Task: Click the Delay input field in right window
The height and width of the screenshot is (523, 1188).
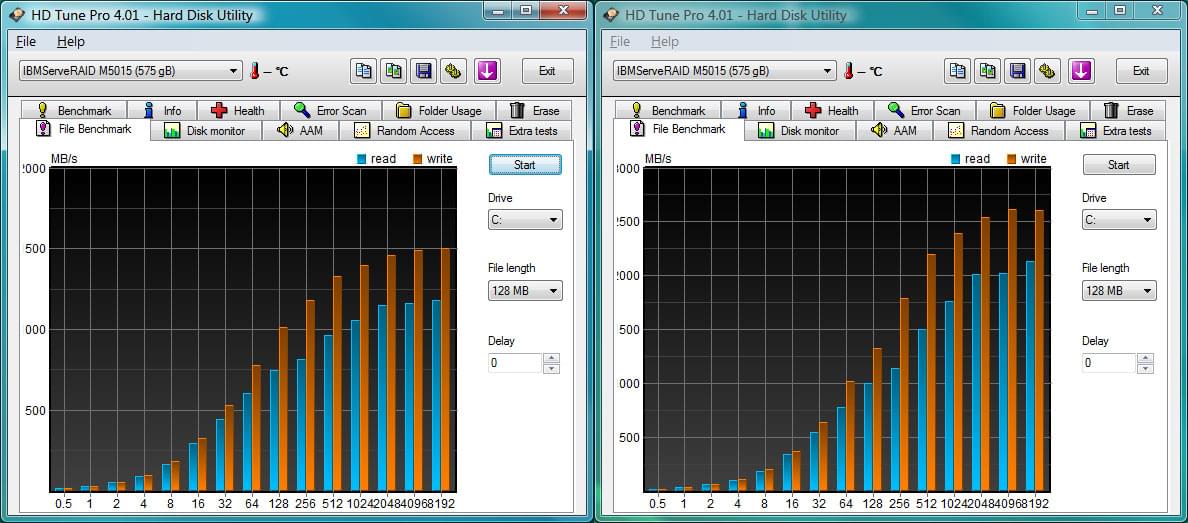Action: 1108,363
